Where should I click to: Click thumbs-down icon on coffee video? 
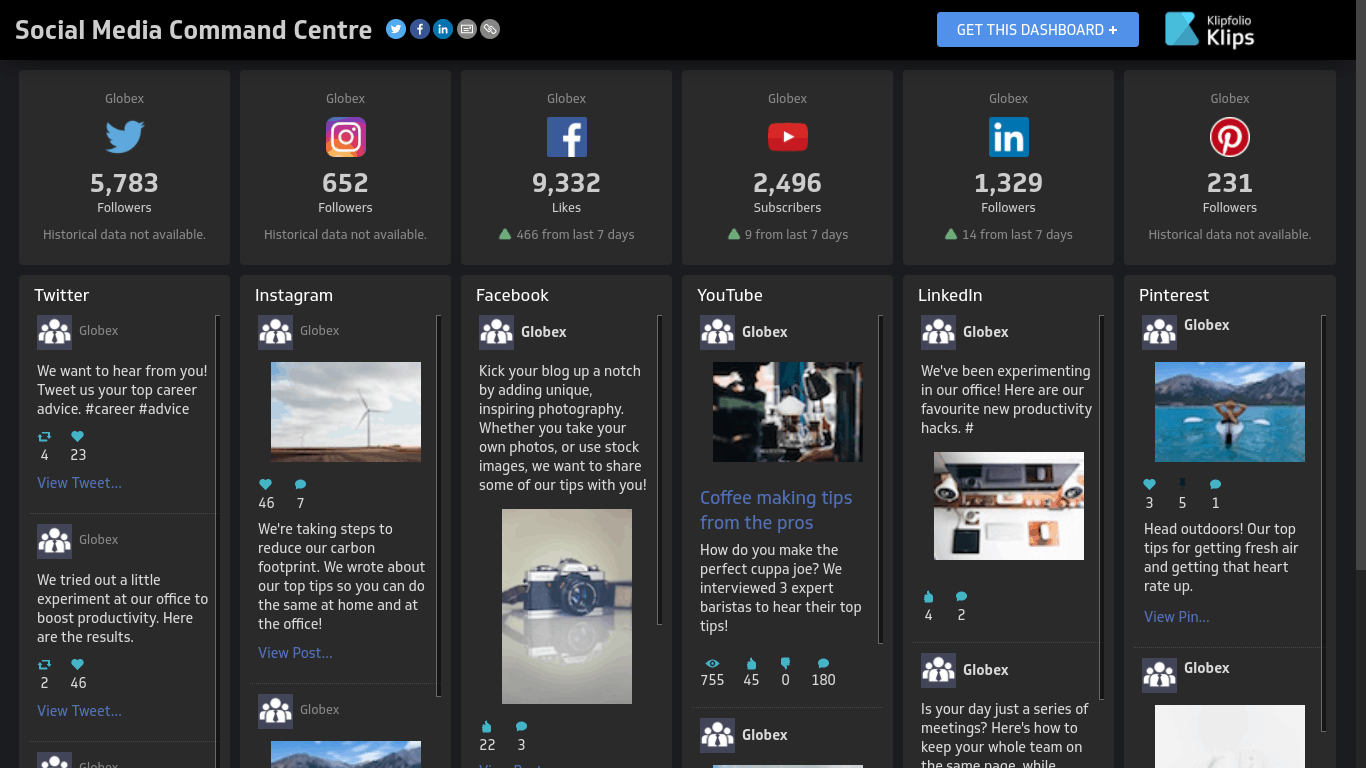point(785,663)
